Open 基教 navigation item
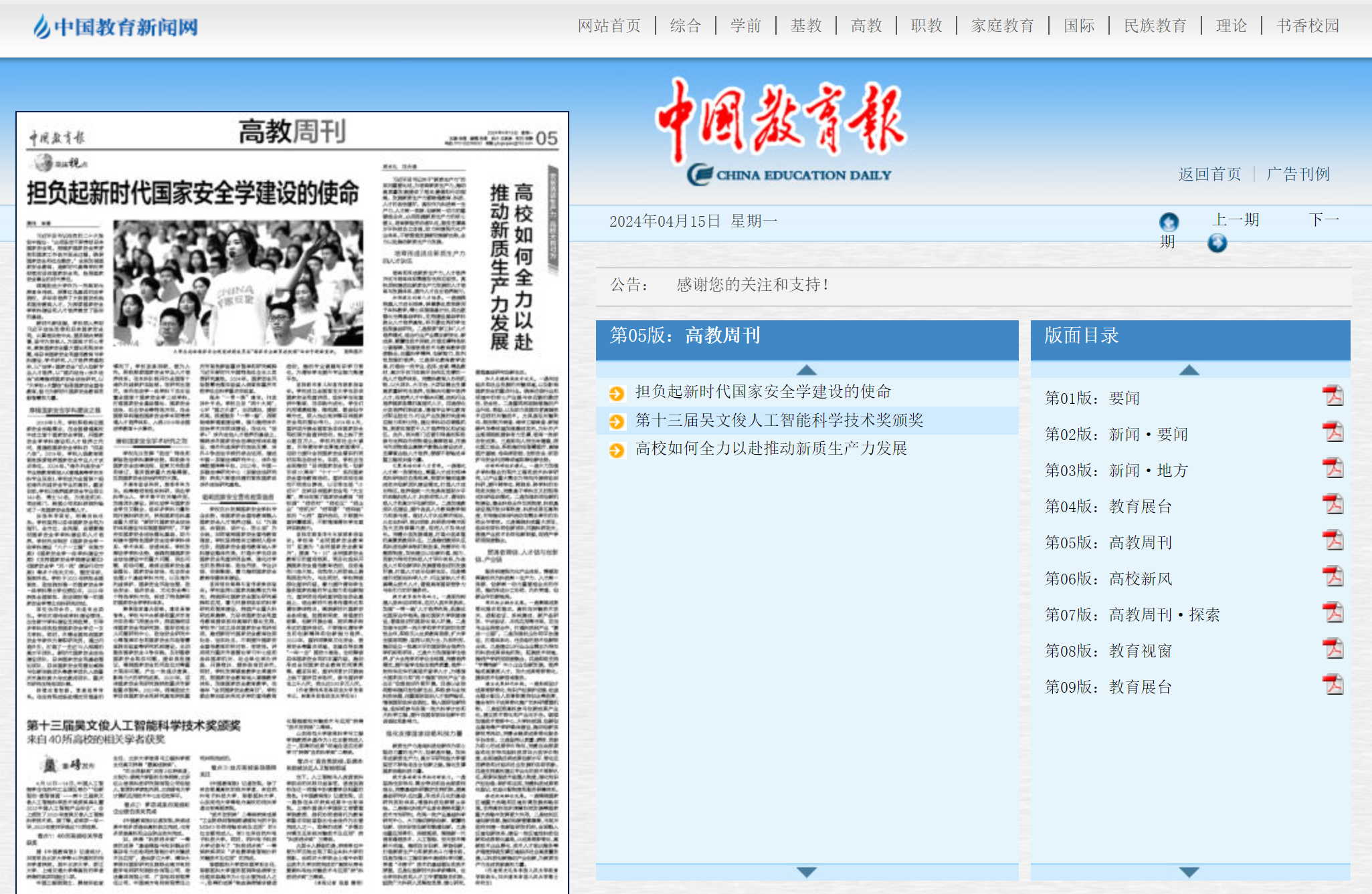This screenshot has height=894, width=1372. coord(806,26)
